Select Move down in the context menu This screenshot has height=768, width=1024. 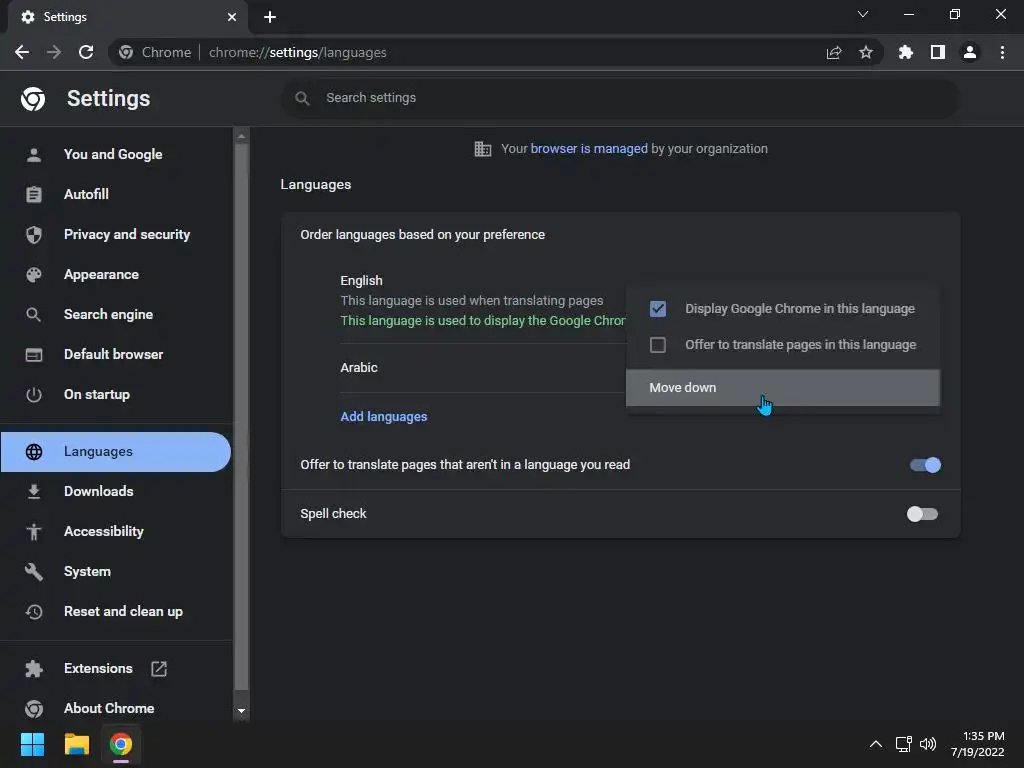pos(782,388)
